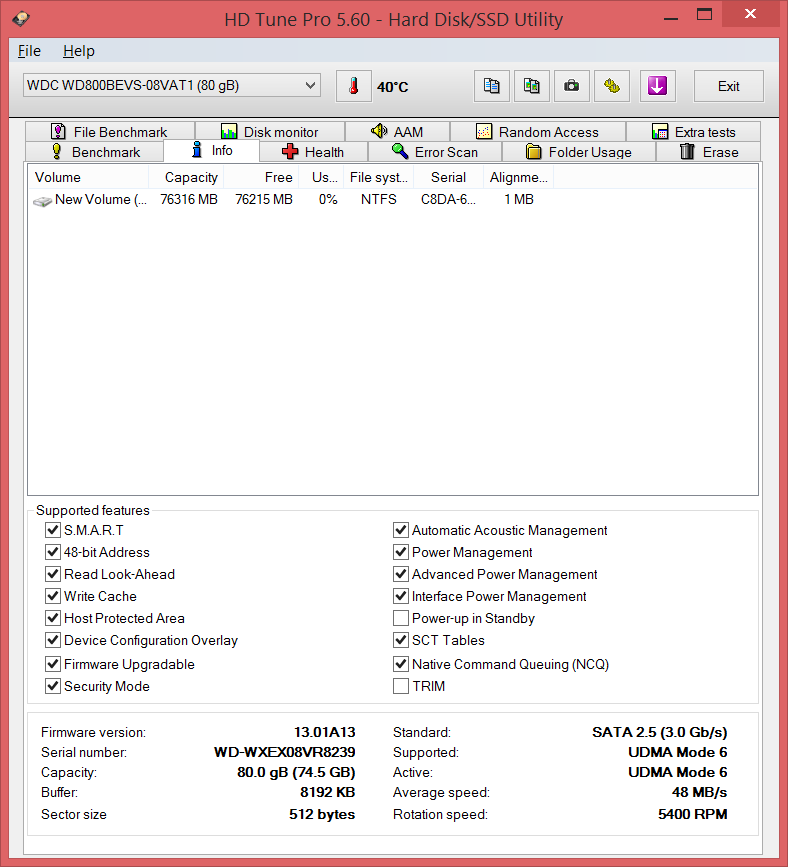The width and height of the screenshot is (788, 867).
Task: Click the camera save screenshot icon
Action: click(x=572, y=86)
